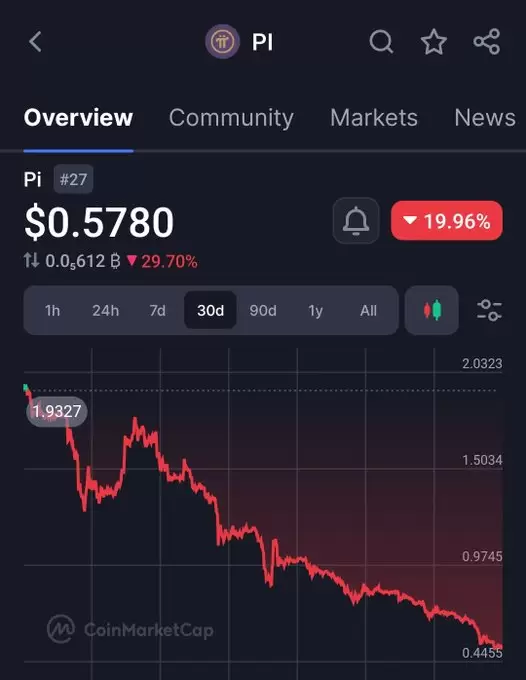Swap currency using the arrows next to BTC price
Viewport: 526px width, 680px height.
(x=31, y=261)
